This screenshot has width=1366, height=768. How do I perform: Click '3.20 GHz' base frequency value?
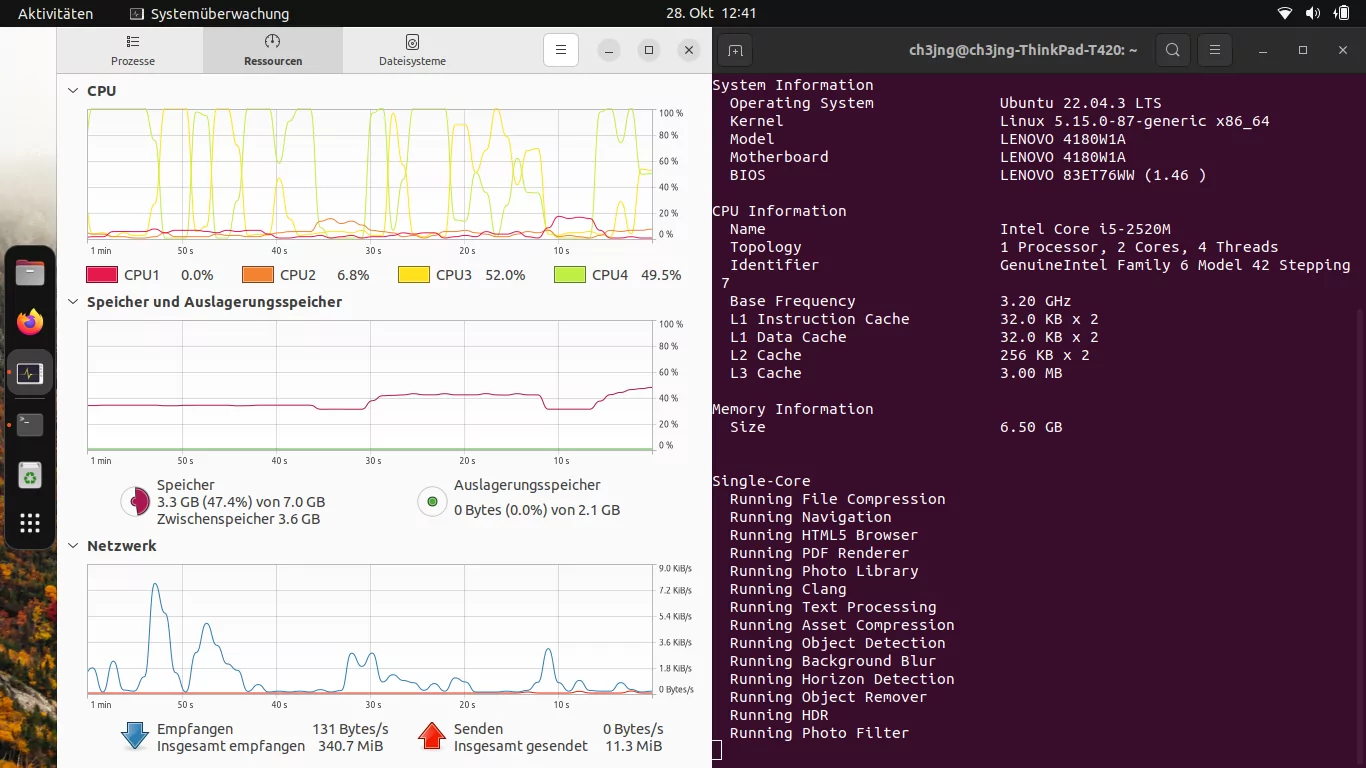click(1036, 301)
